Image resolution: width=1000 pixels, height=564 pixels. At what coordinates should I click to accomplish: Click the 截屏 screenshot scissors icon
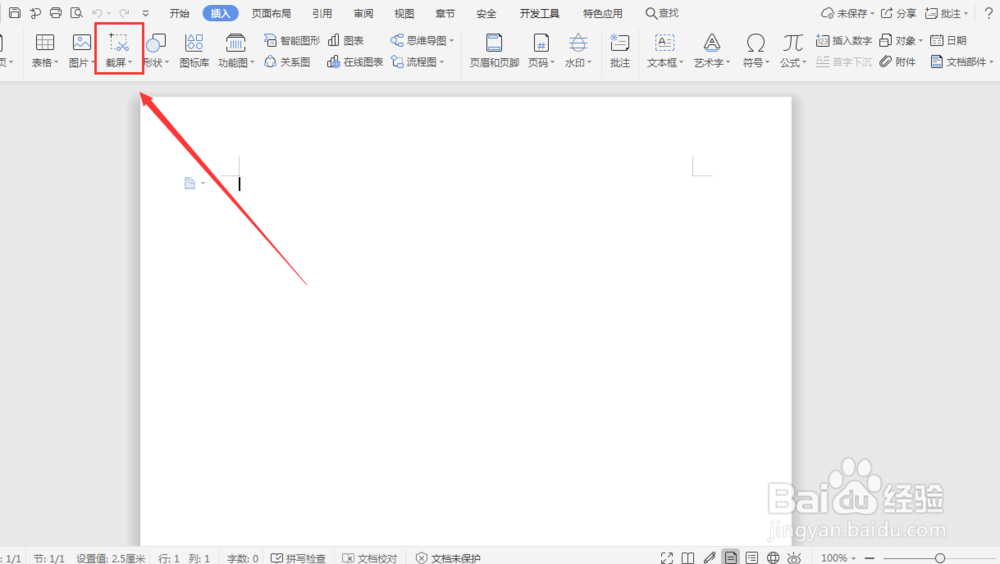119,43
